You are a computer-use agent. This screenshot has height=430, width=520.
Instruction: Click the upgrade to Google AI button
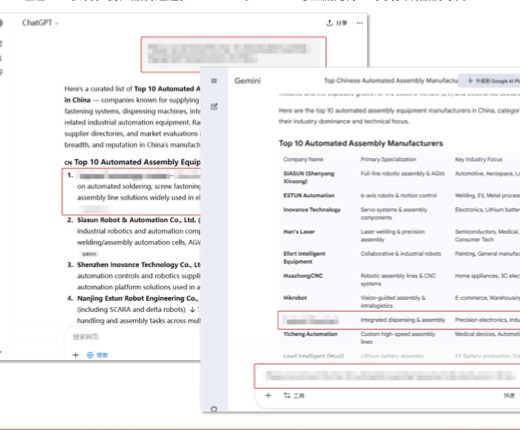pyautogui.click(x=490, y=81)
